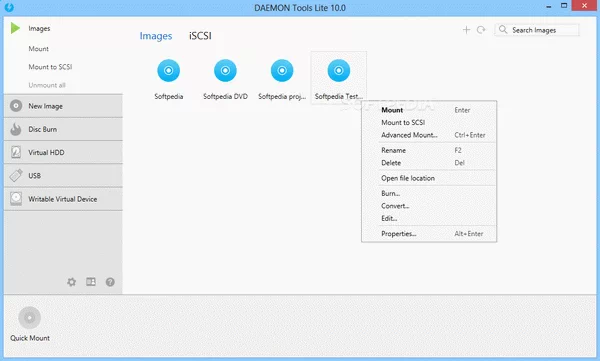
Task: Select the Disc Burn flame icon
Action: (x=16, y=129)
